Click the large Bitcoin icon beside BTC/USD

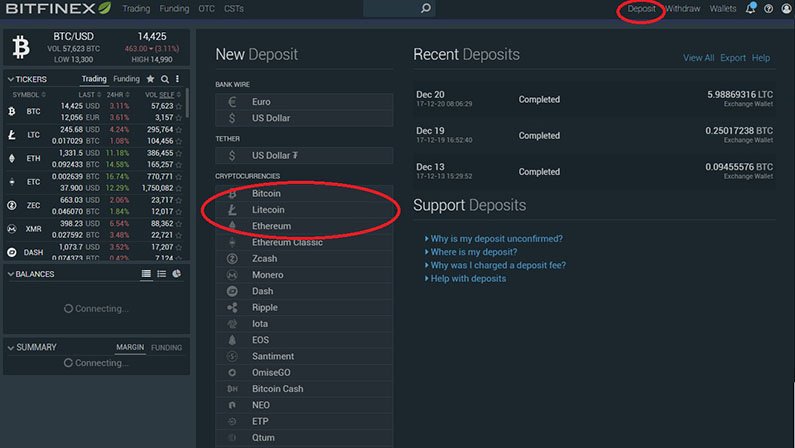21,47
